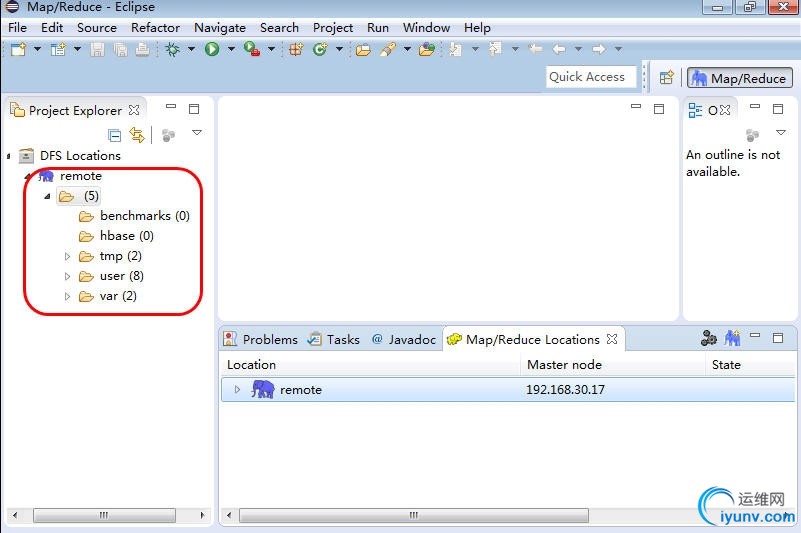Screen dimensions: 801x533
Task: Click the Search flashlight toolbar icon
Action: 388,50
